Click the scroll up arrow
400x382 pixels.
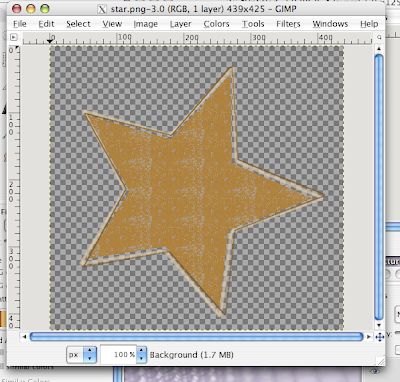379,49
